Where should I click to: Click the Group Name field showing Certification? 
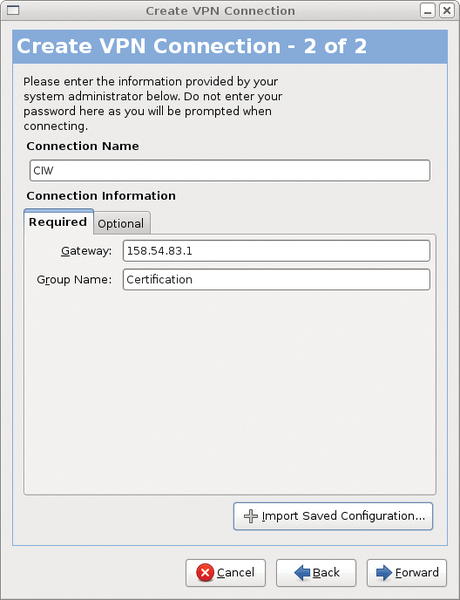[x=276, y=279]
